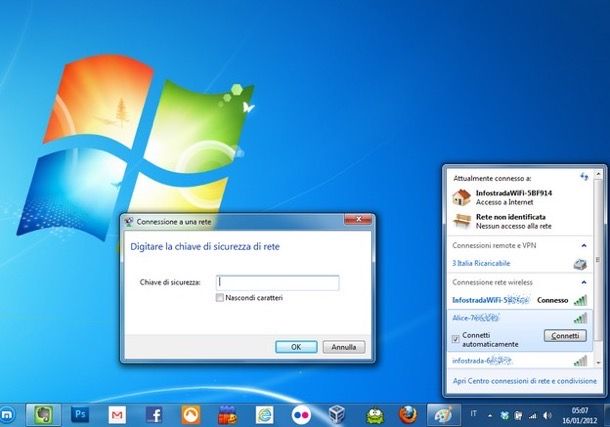
Task: Collapse the Connessione rete wireless section
Action: 584,282
